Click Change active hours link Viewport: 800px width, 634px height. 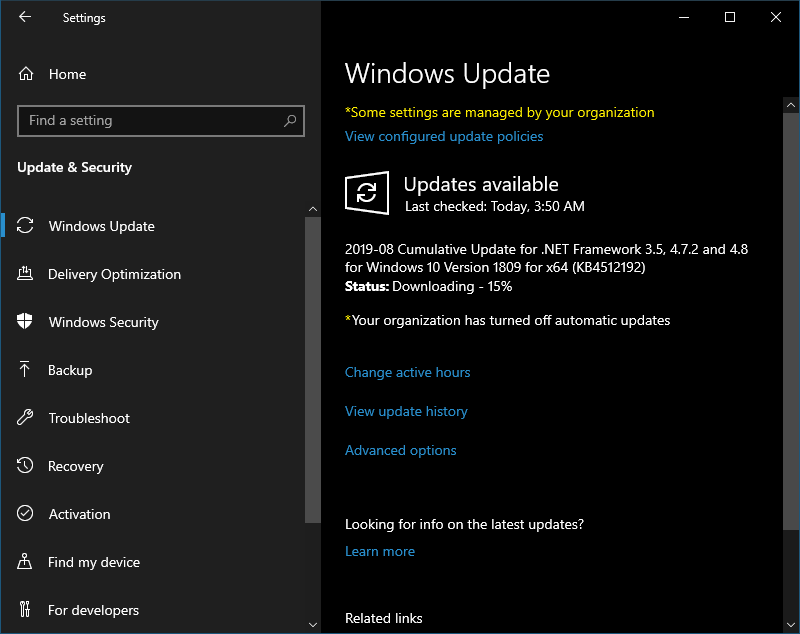(407, 372)
